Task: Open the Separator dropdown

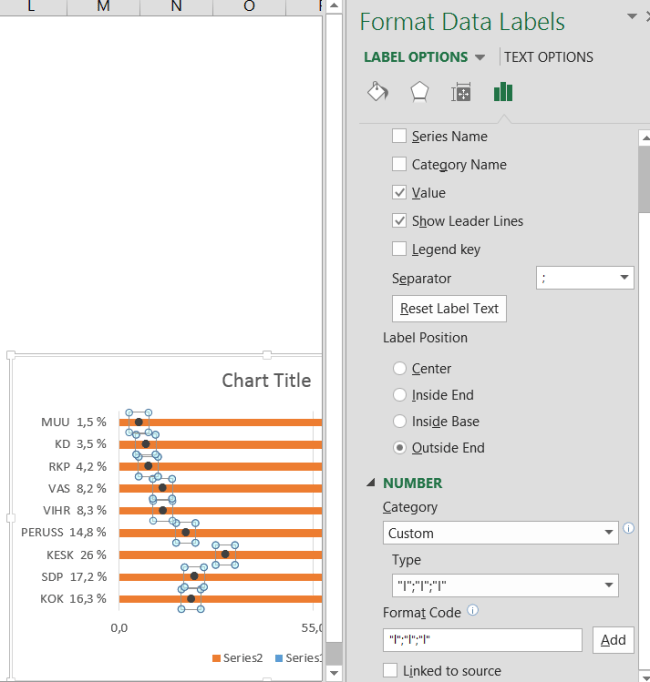Action: pos(585,279)
